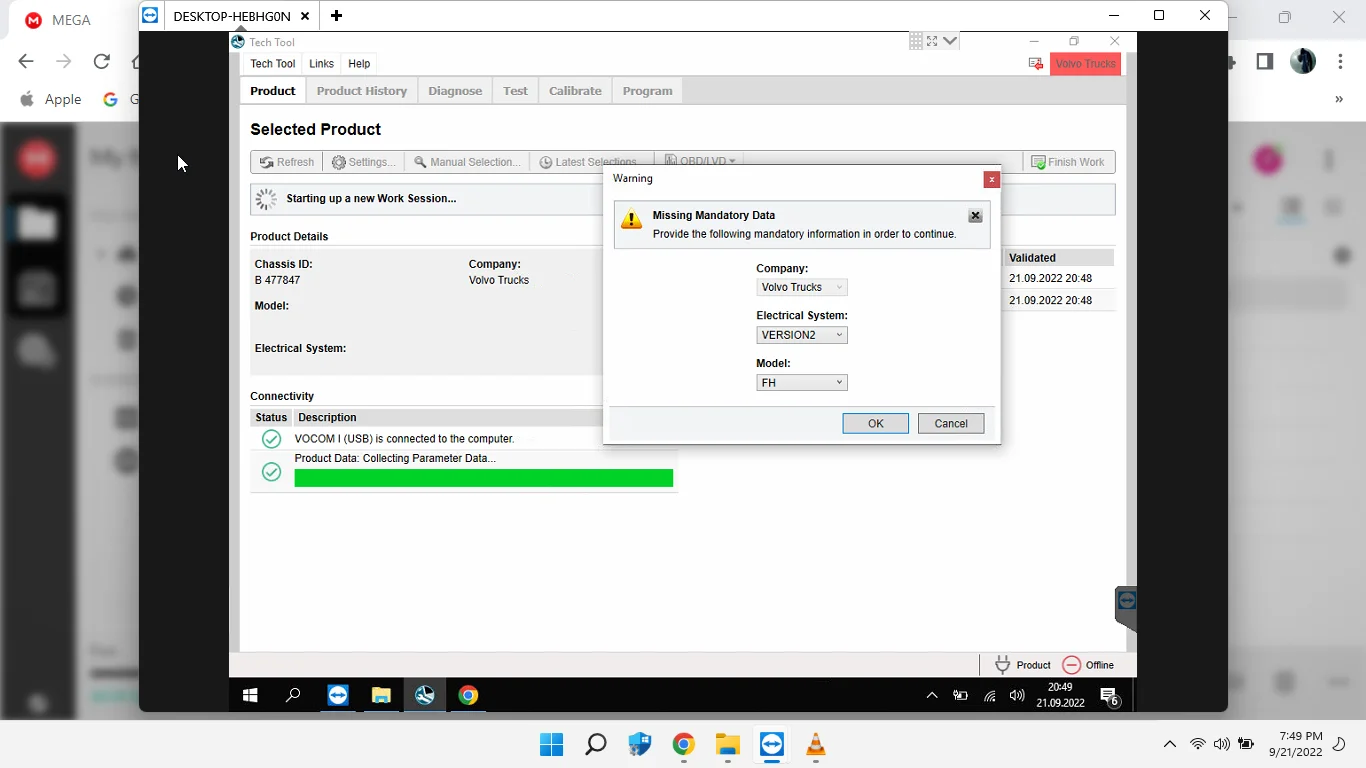1366x768 pixels.
Task: Open the Windows 11 Start menu
Action: pyautogui.click(x=551, y=745)
